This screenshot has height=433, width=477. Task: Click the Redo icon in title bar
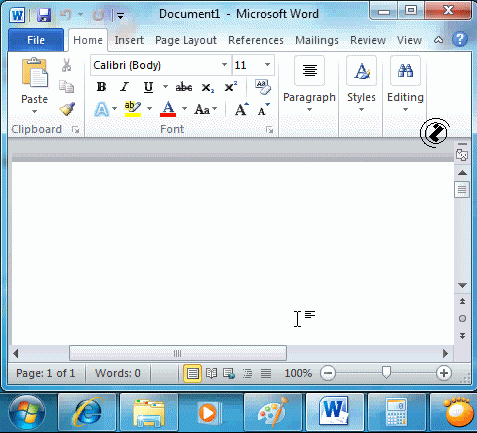click(98, 15)
